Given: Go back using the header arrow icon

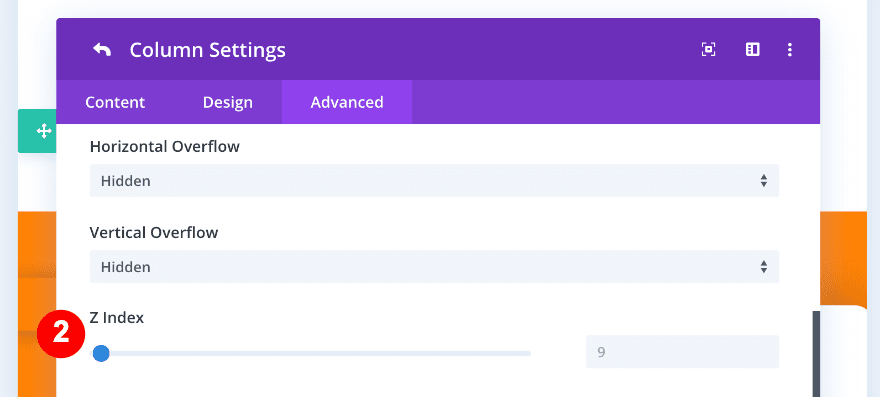Looking at the screenshot, I should pos(102,50).
